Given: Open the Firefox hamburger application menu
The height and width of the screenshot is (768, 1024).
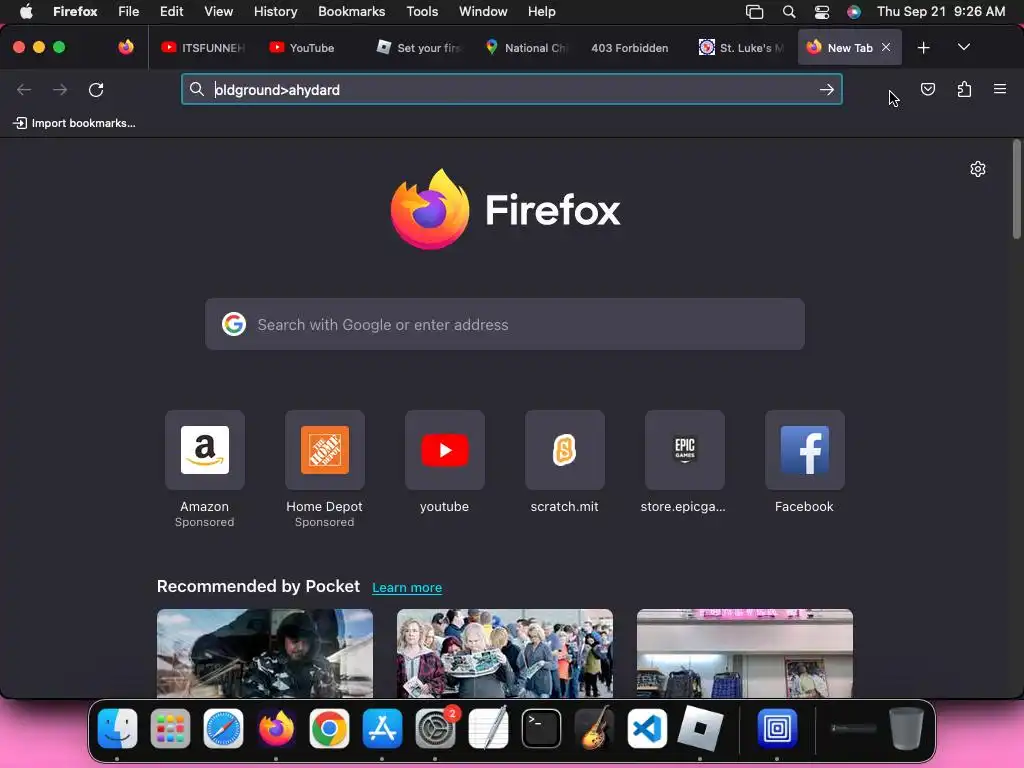Looking at the screenshot, I should pos(999,89).
